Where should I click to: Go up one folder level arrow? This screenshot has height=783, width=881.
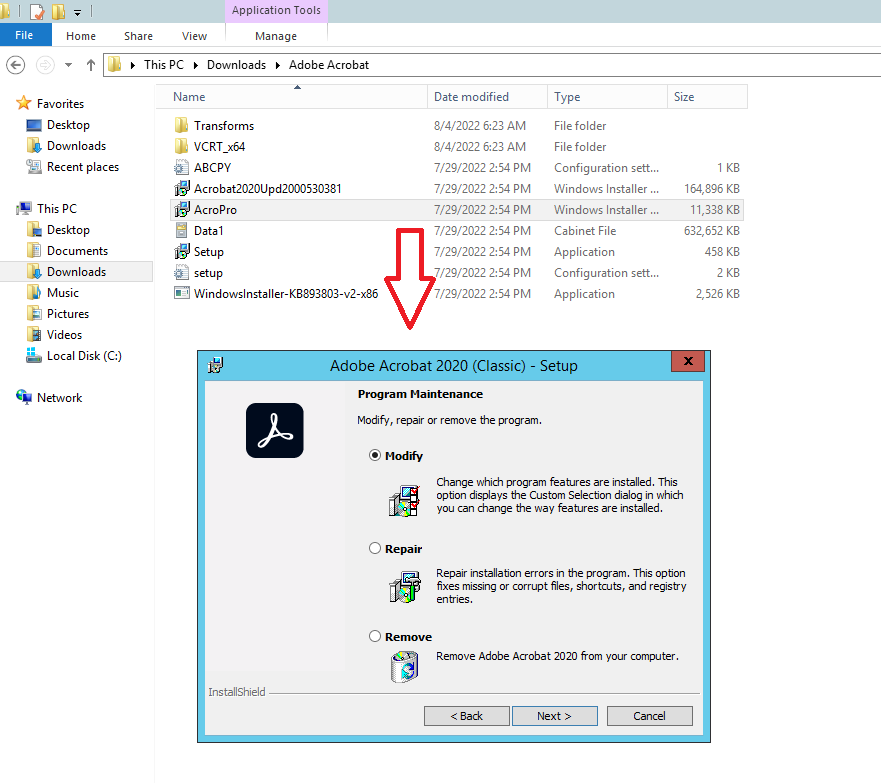90,65
